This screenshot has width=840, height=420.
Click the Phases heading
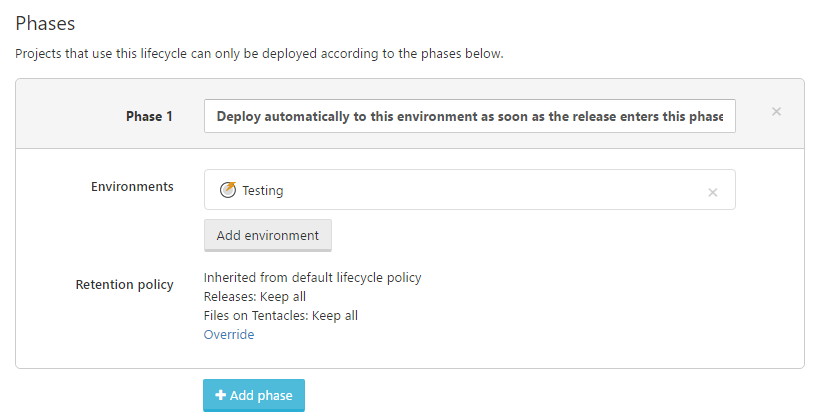coord(45,22)
